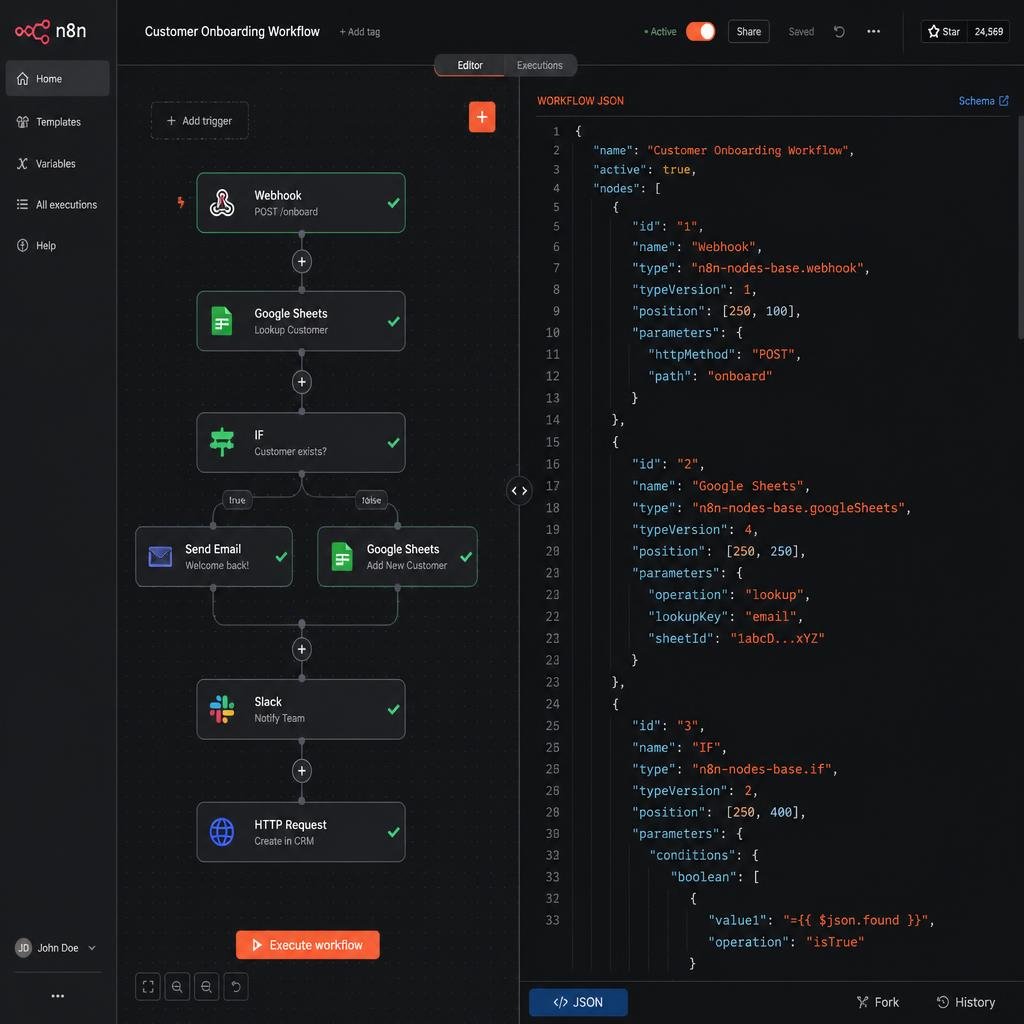This screenshot has height=1024, width=1024.
Task: Click the orange add node plus button
Action: pos(482,117)
